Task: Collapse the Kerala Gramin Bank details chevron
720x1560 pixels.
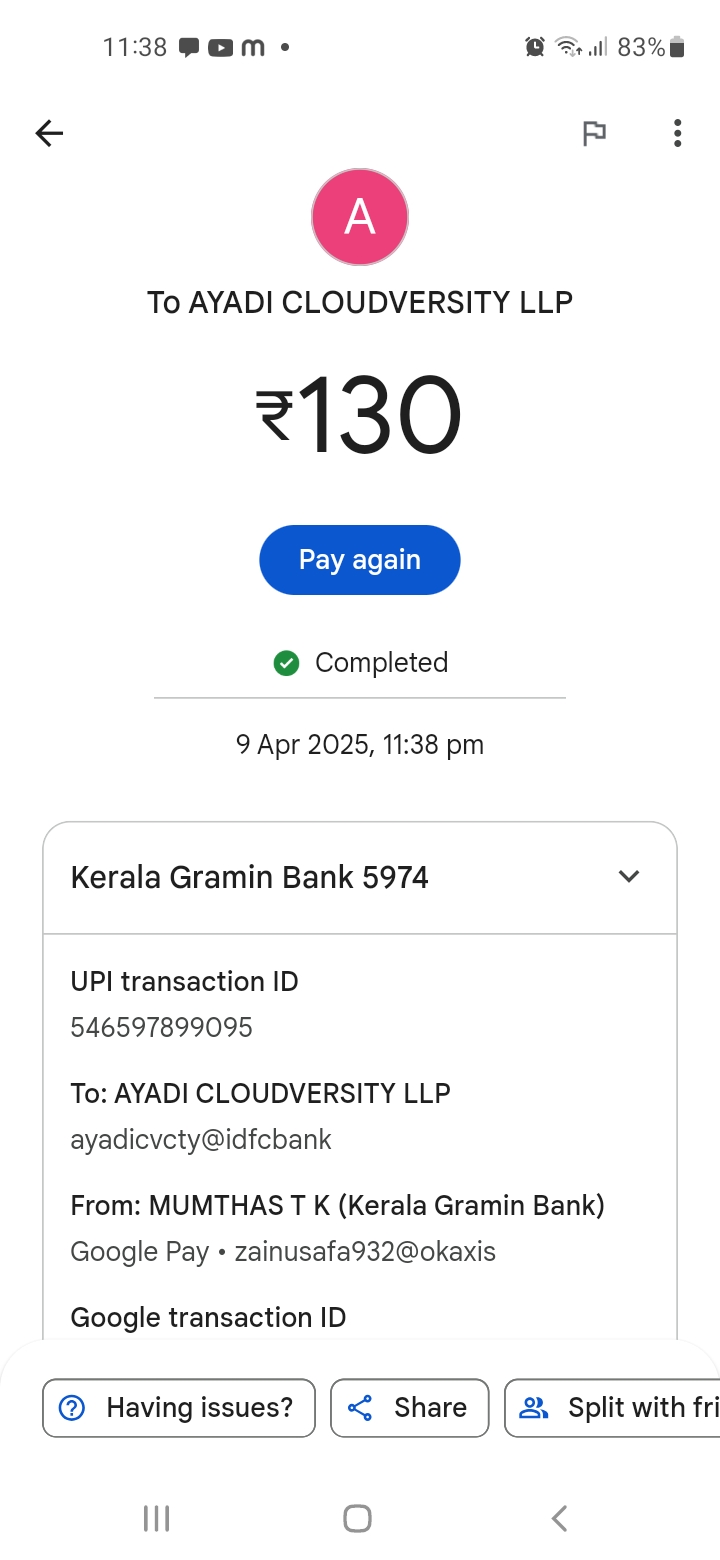Action: click(628, 877)
